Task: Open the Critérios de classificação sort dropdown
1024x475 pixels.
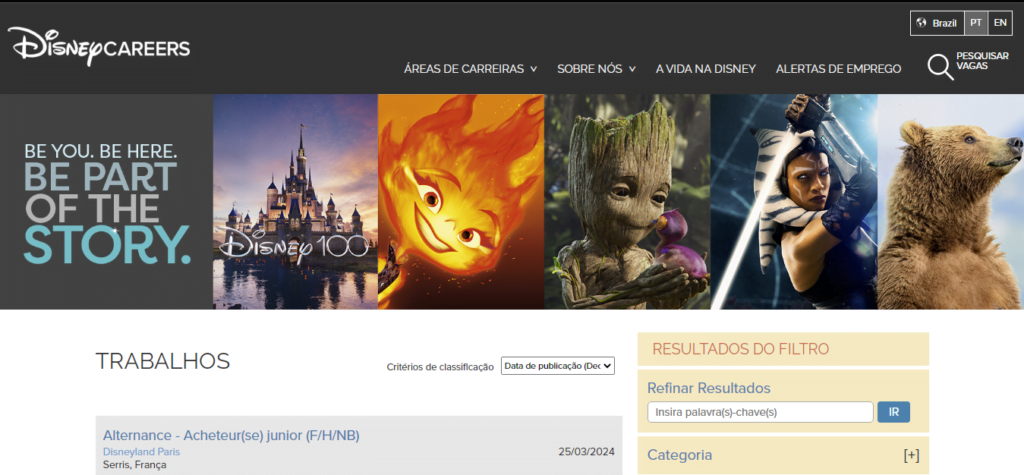Action: [x=558, y=366]
